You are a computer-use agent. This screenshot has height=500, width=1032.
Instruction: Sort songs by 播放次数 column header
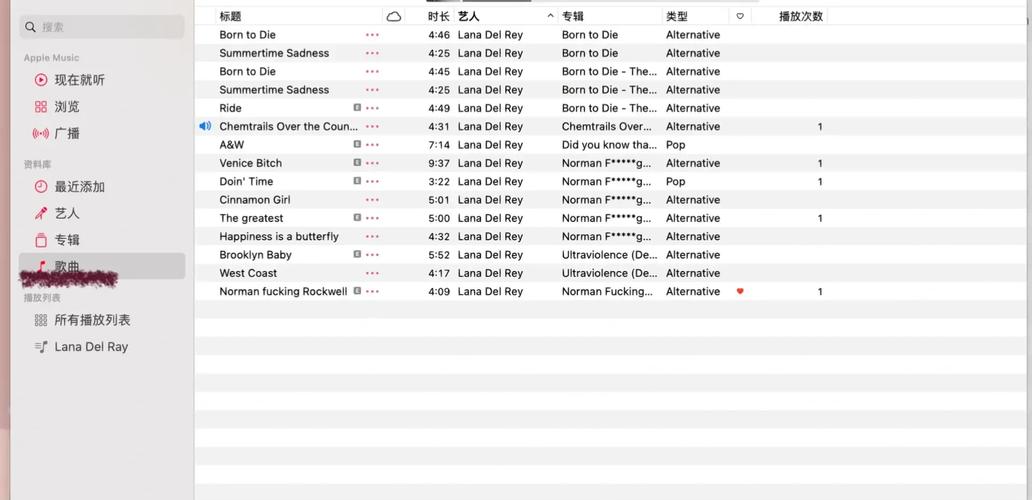pyautogui.click(x=801, y=16)
